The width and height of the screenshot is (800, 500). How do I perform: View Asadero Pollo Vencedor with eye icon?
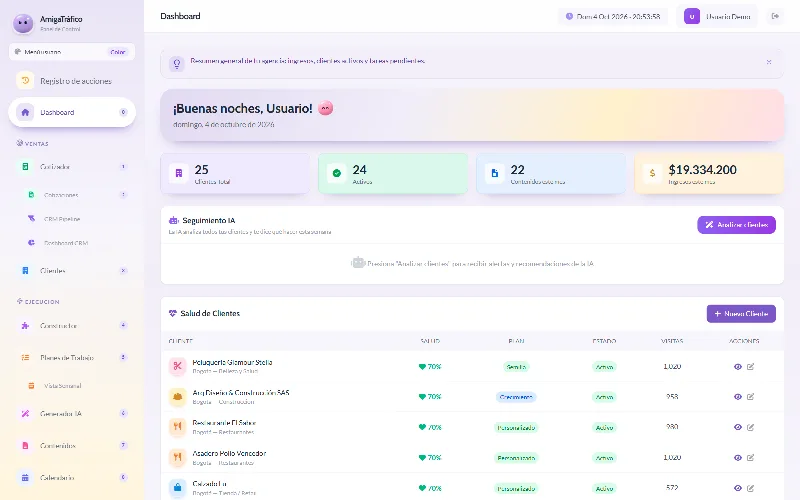pyautogui.click(x=738, y=458)
